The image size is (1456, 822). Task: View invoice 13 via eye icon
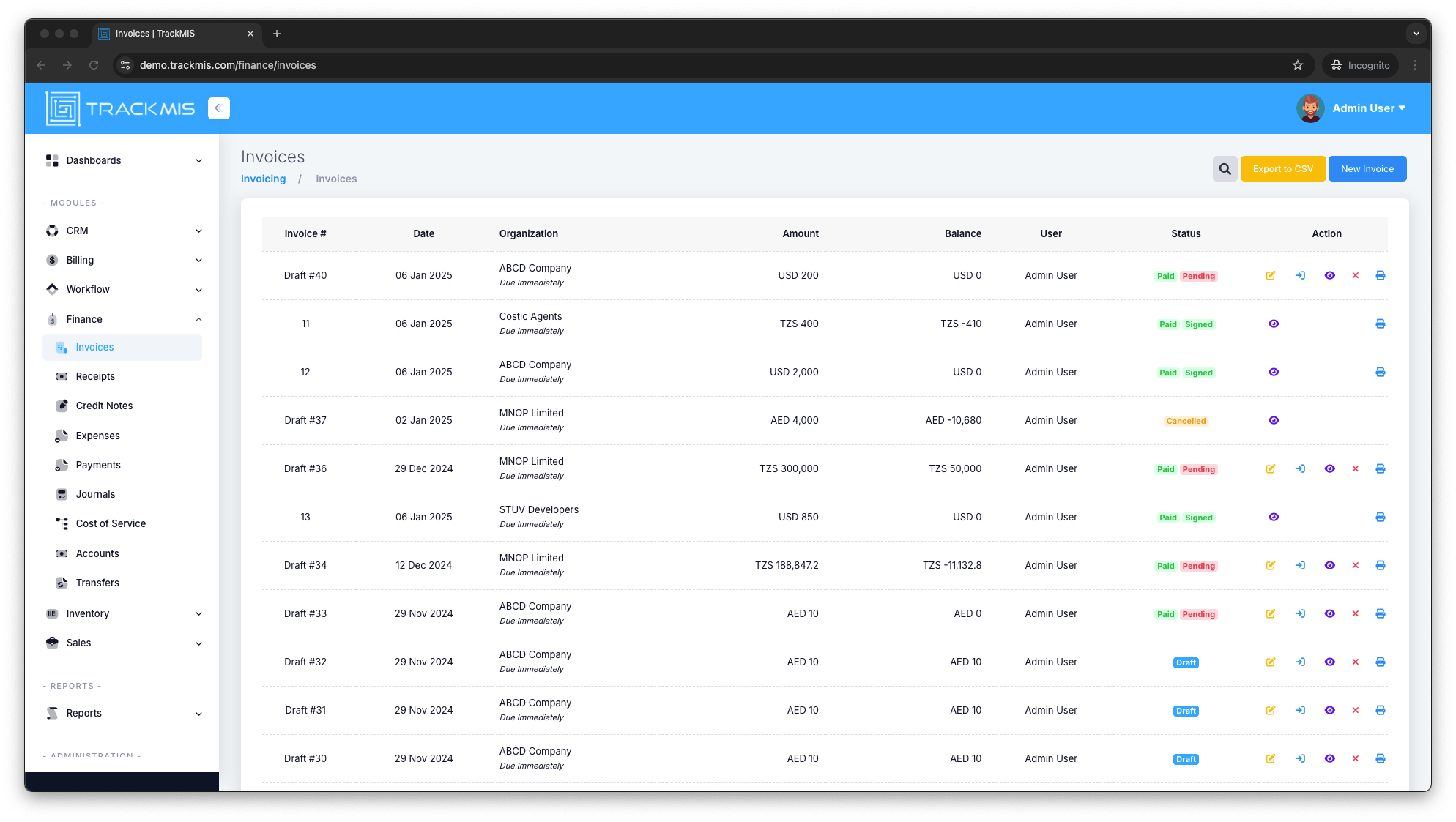pos(1274,517)
